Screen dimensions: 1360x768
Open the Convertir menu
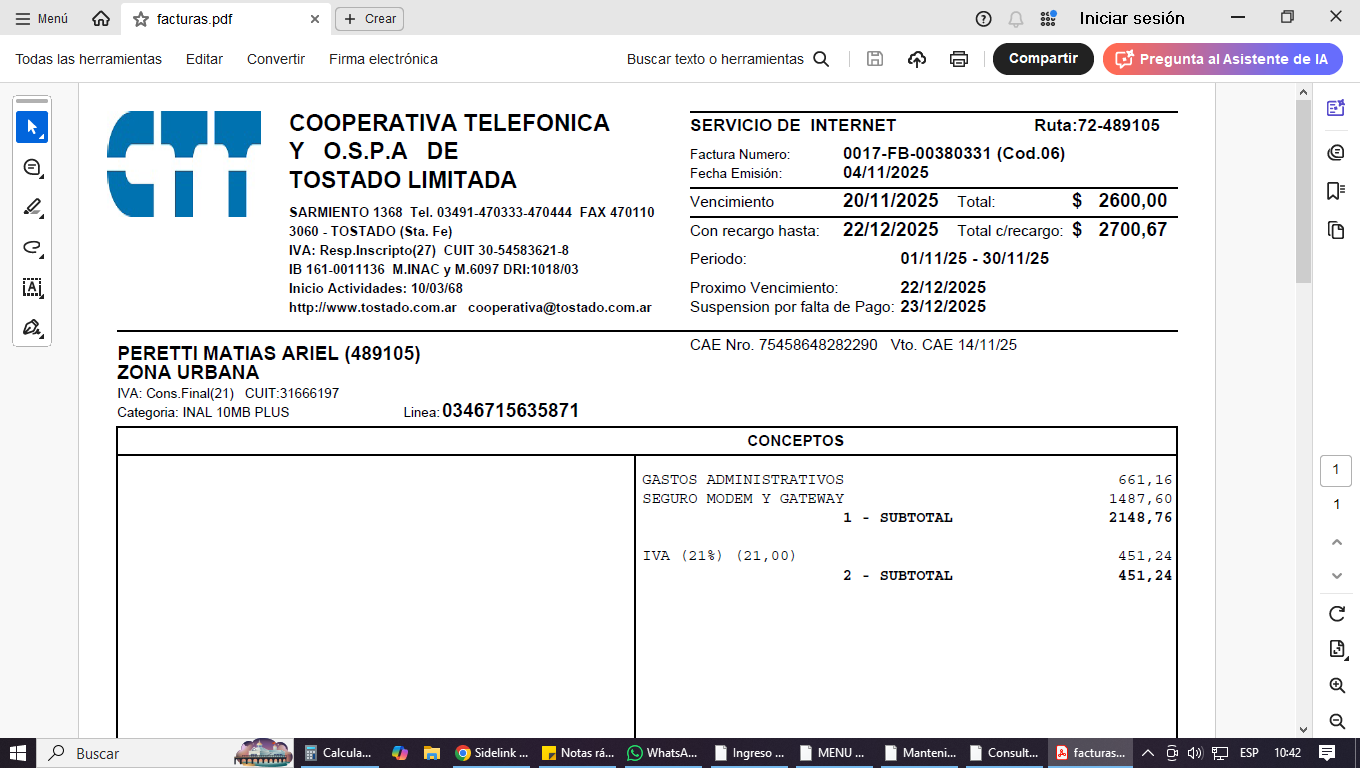point(276,59)
